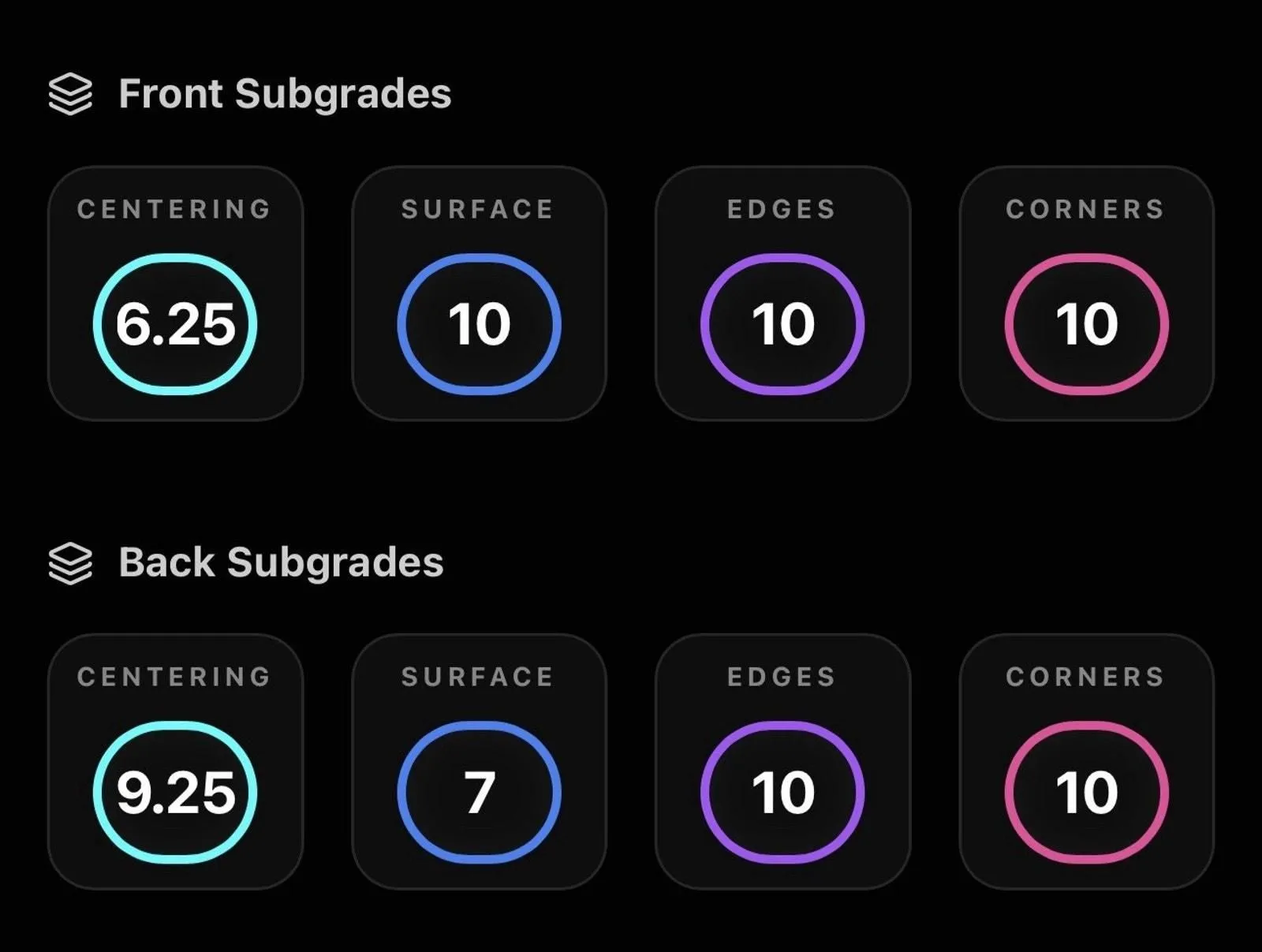Tap the front Corners subgrade card
This screenshot has height=952, width=1262.
[1087, 293]
